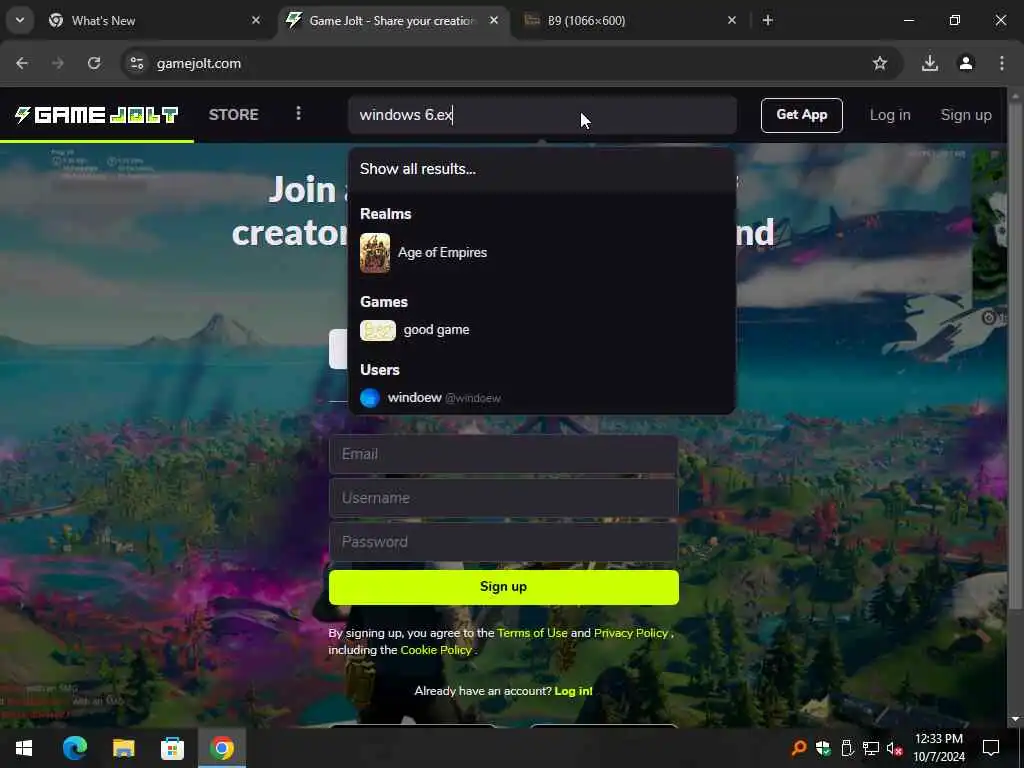Select the 'good game' game result

(541, 330)
